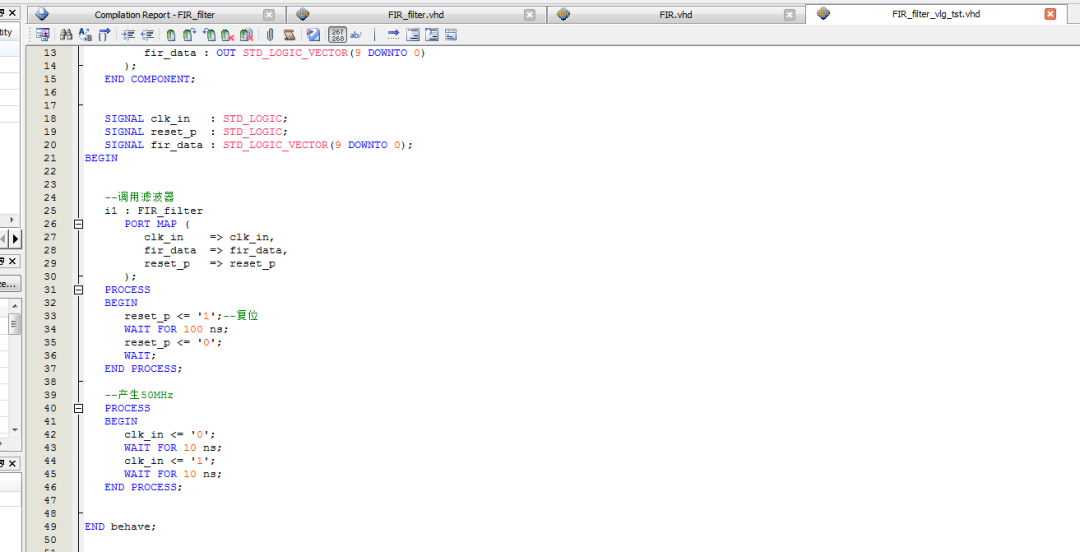This screenshot has width=1080, height=552.
Task: Click the Increase Indent toolbar icon
Action: (x=128, y=35)
